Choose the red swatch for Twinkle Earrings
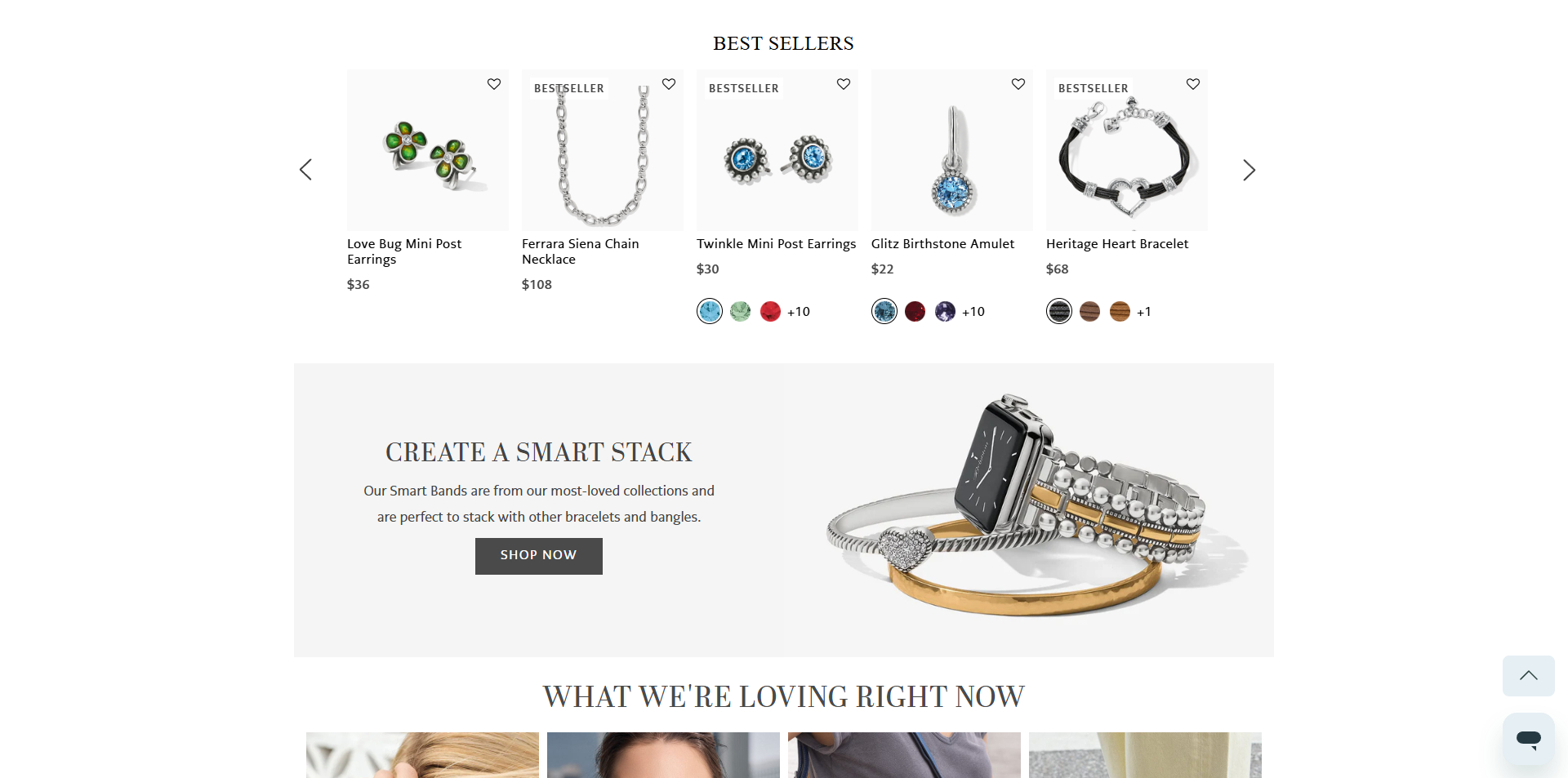The width and height of the screenshot is (1568, 778). 770,311
